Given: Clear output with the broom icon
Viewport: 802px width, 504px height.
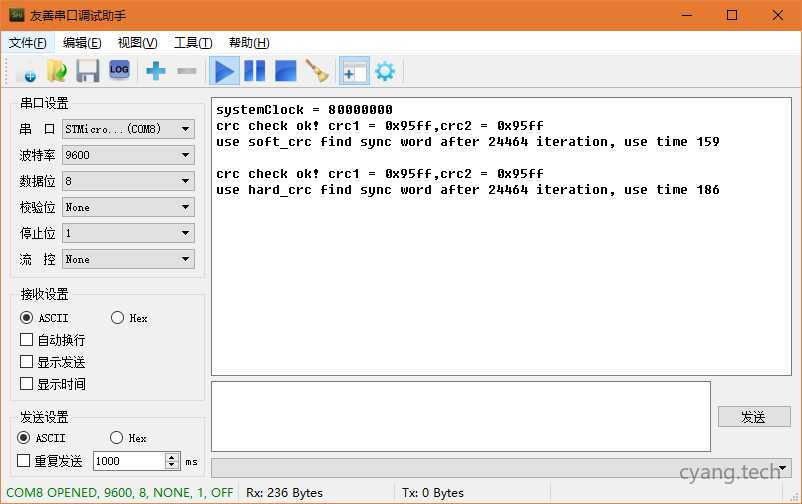Looking at the screenshot, I should pos(317,71).
